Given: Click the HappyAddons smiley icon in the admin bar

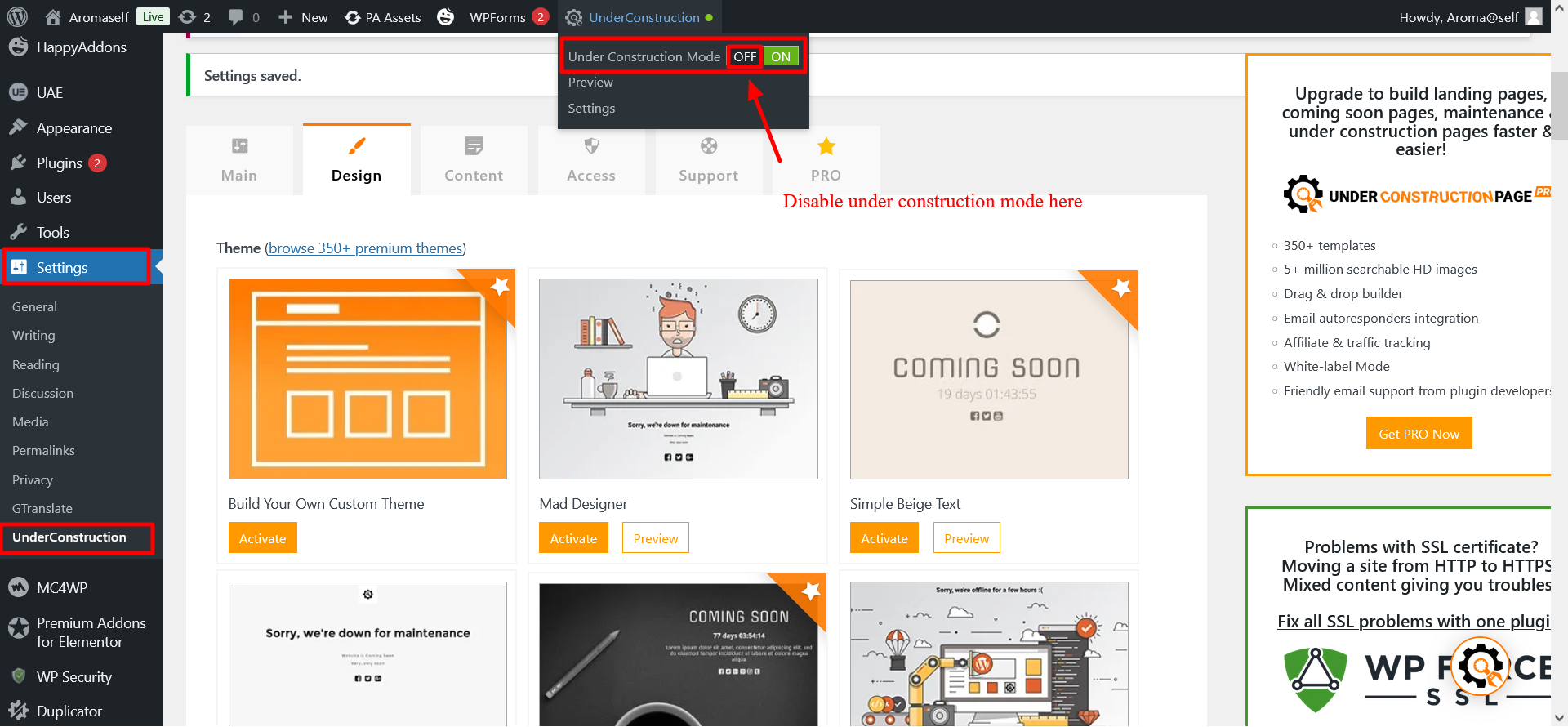Looking at the screenshot, I should coord(445,17).
